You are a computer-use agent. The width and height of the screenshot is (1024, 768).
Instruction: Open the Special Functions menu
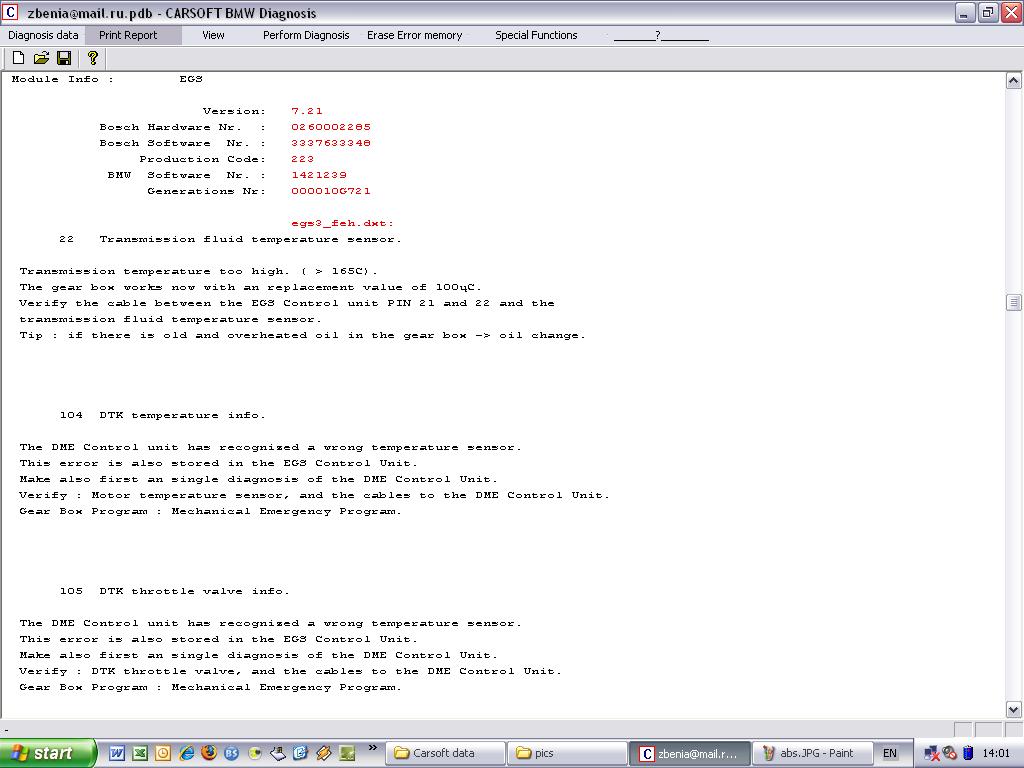(x=536, y=35)
